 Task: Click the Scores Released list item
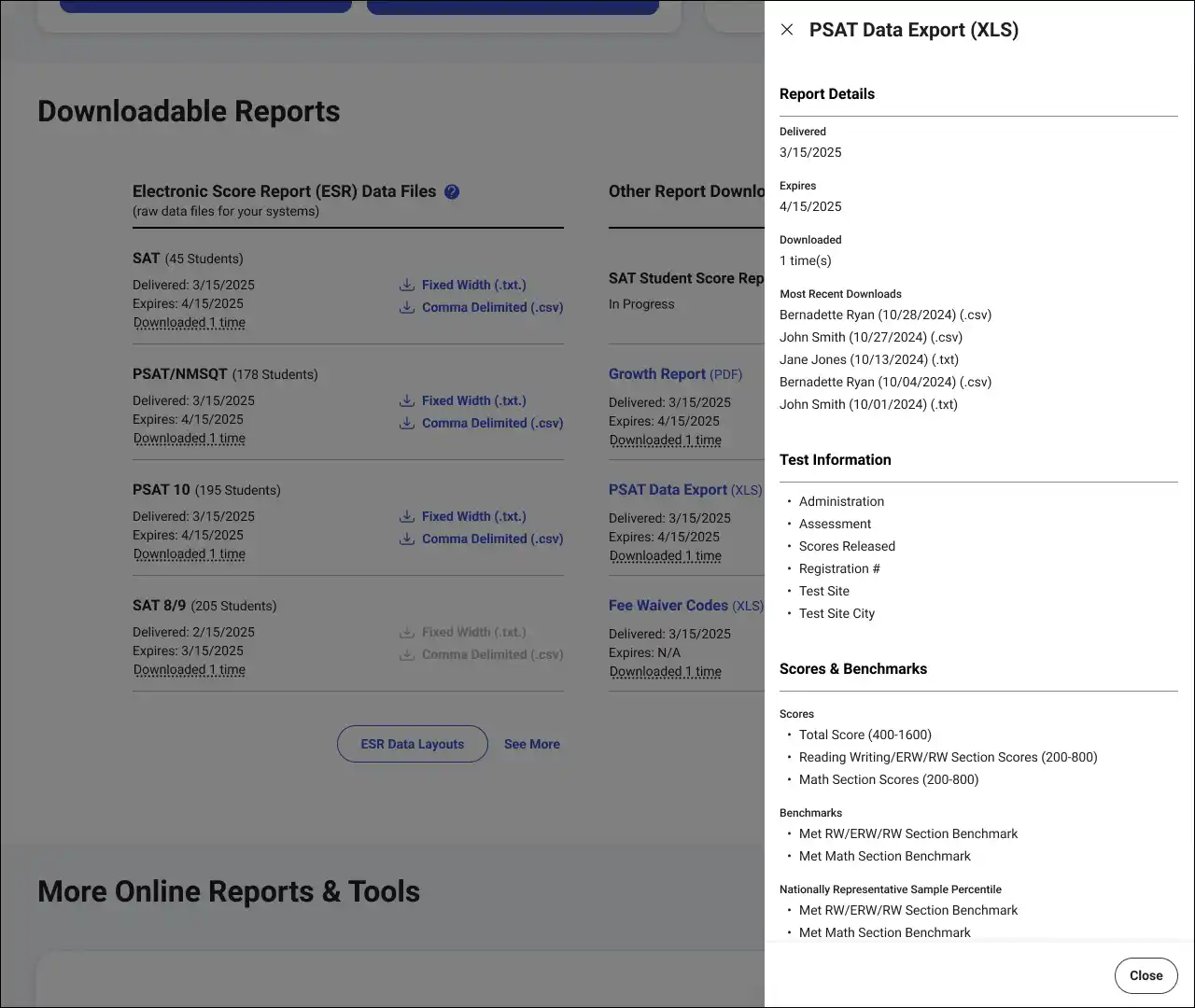point(847,546)
